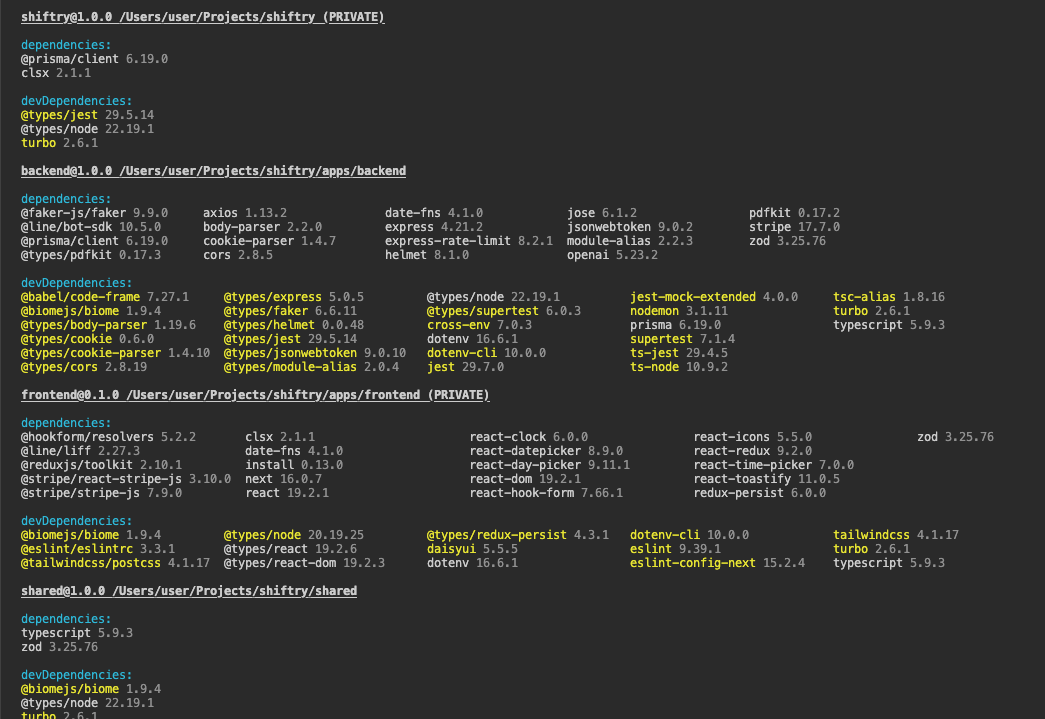Screen dimensions: 1045x719
Task: Click the 'module-alias 2.2.3' entry
Action: 630,241
